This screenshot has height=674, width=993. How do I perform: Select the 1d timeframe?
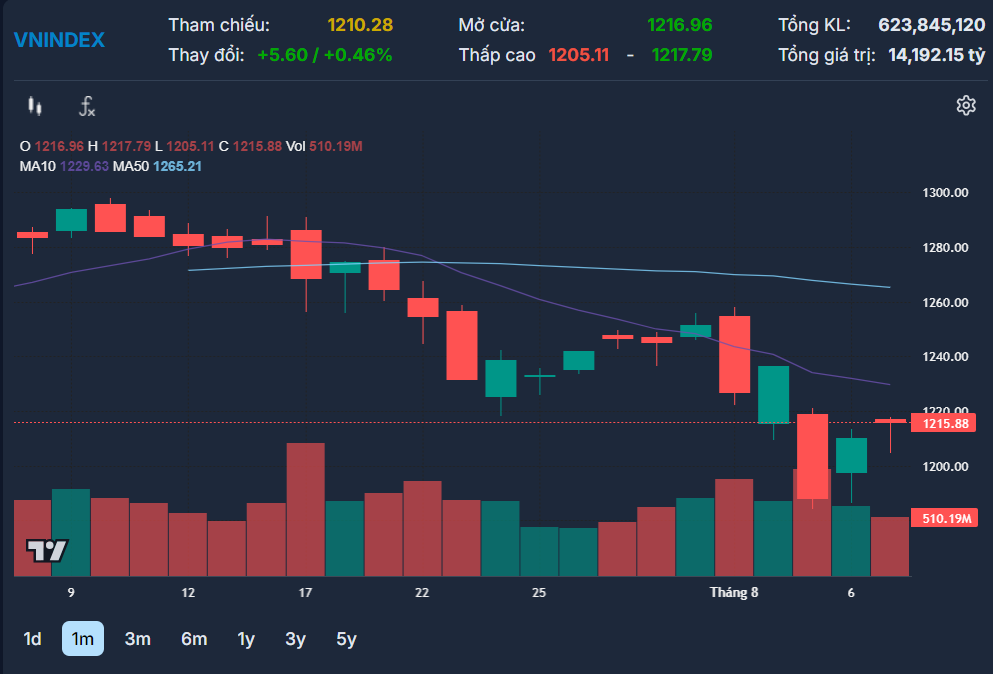pos(32,639)
